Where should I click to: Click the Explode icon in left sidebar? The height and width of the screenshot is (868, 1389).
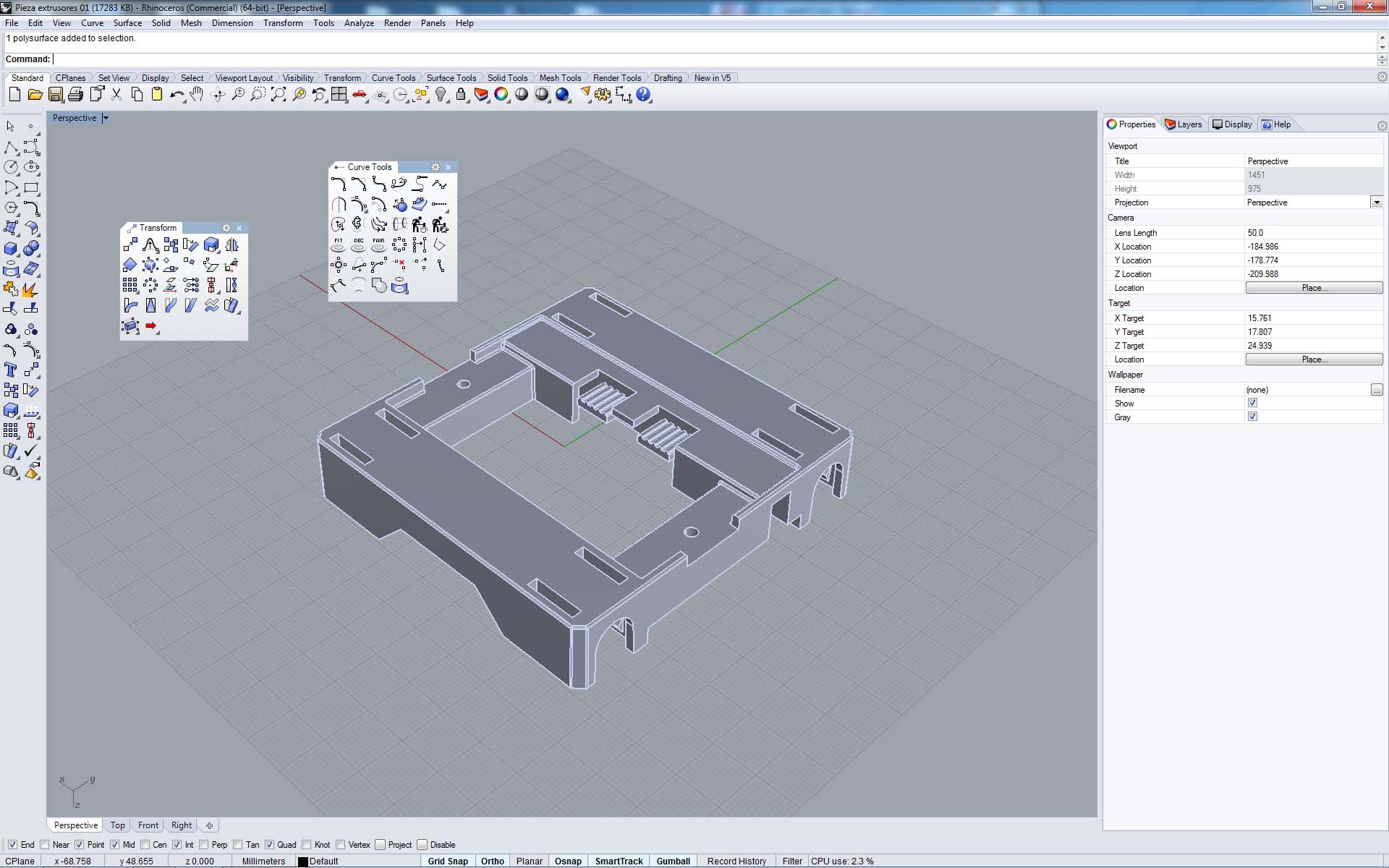pyautogui.click(x=31, y=289)
